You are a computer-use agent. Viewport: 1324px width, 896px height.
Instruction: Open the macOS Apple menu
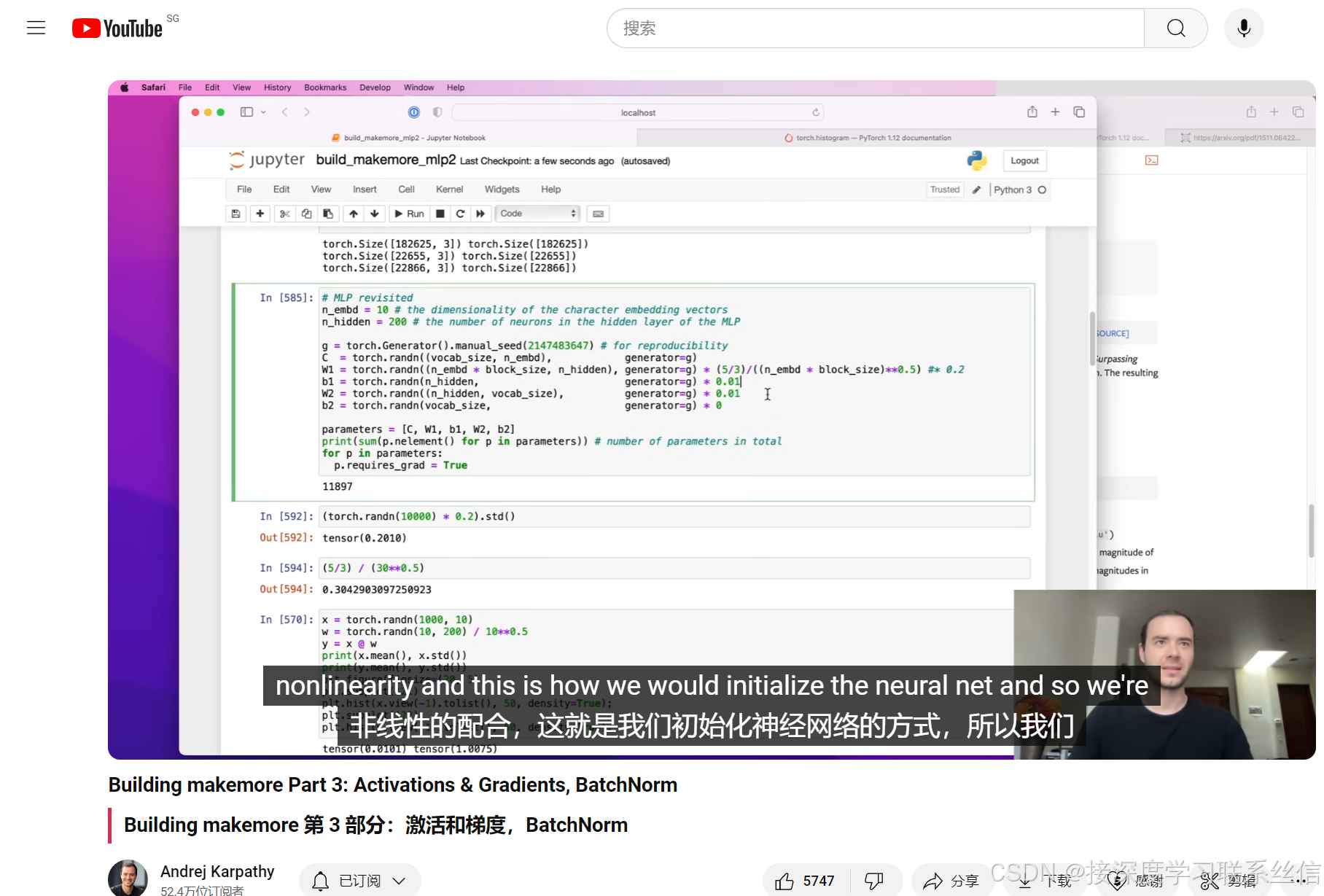(125, 87)
